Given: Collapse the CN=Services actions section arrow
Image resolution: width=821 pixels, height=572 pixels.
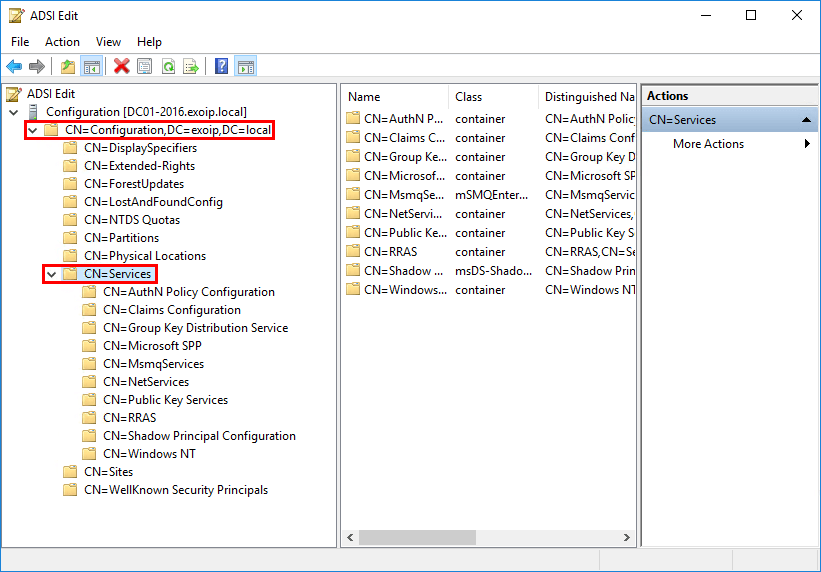Looking at the screenshot, I should [x=806, y=120].
